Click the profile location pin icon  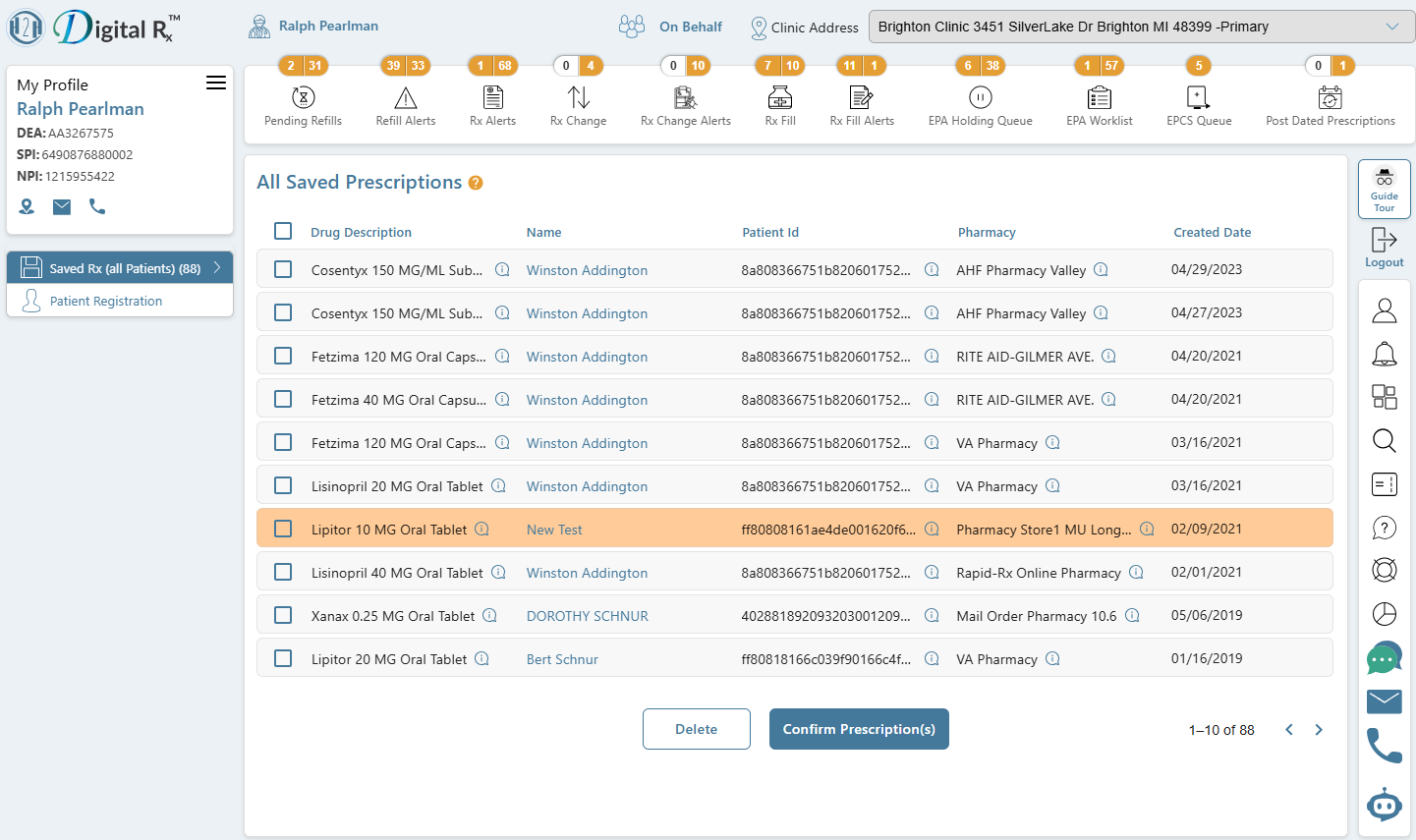pyautogui.click(x=27, y=206)
